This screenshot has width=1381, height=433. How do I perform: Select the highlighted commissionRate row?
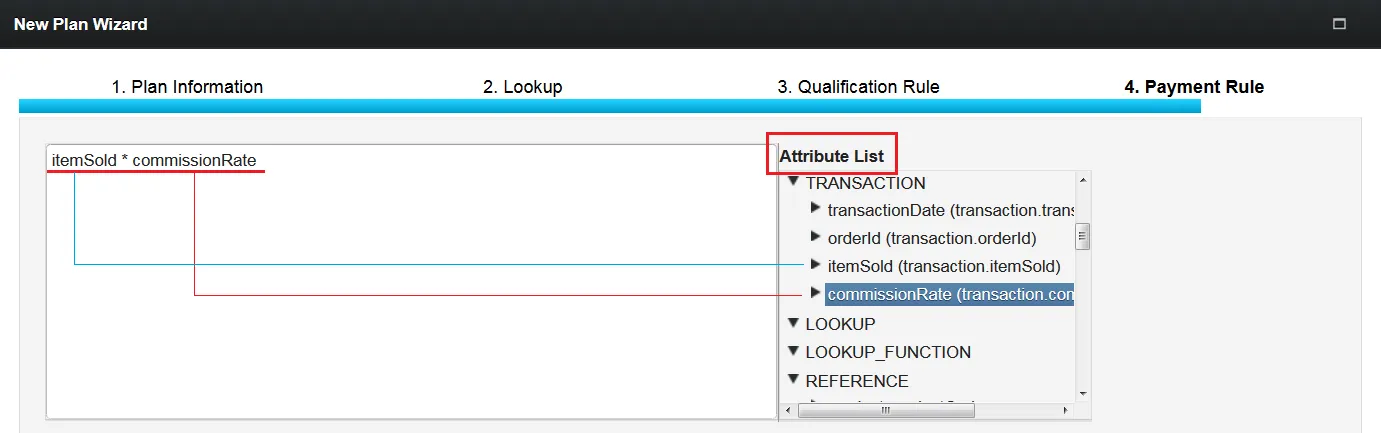click(950, 295)
